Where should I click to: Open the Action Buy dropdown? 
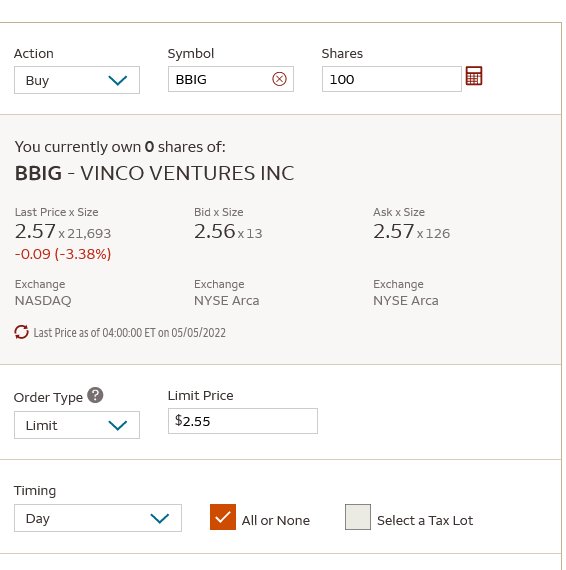coord(77,80)
